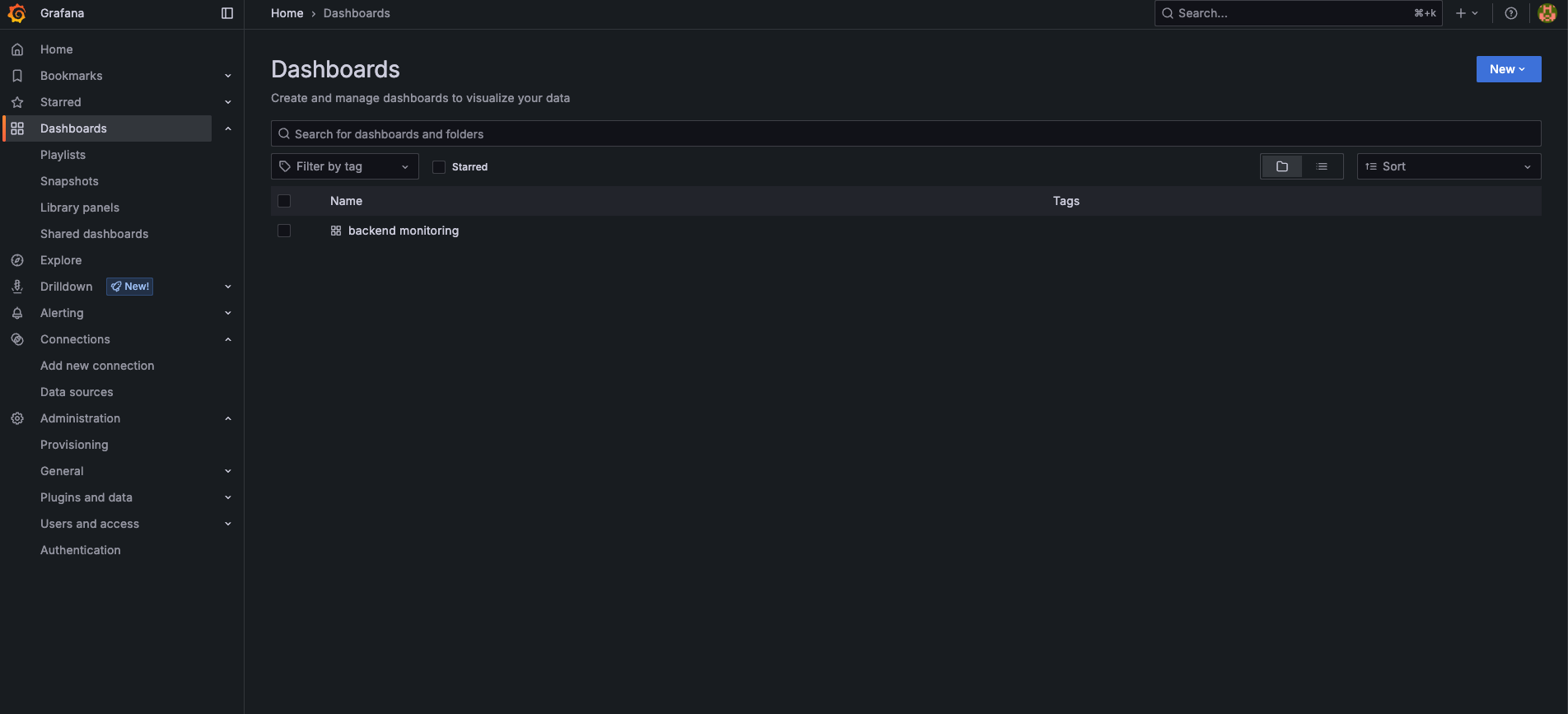Go to Playlists in sidebar
This screenshot has height=714, width=1568.
point(63,155)
